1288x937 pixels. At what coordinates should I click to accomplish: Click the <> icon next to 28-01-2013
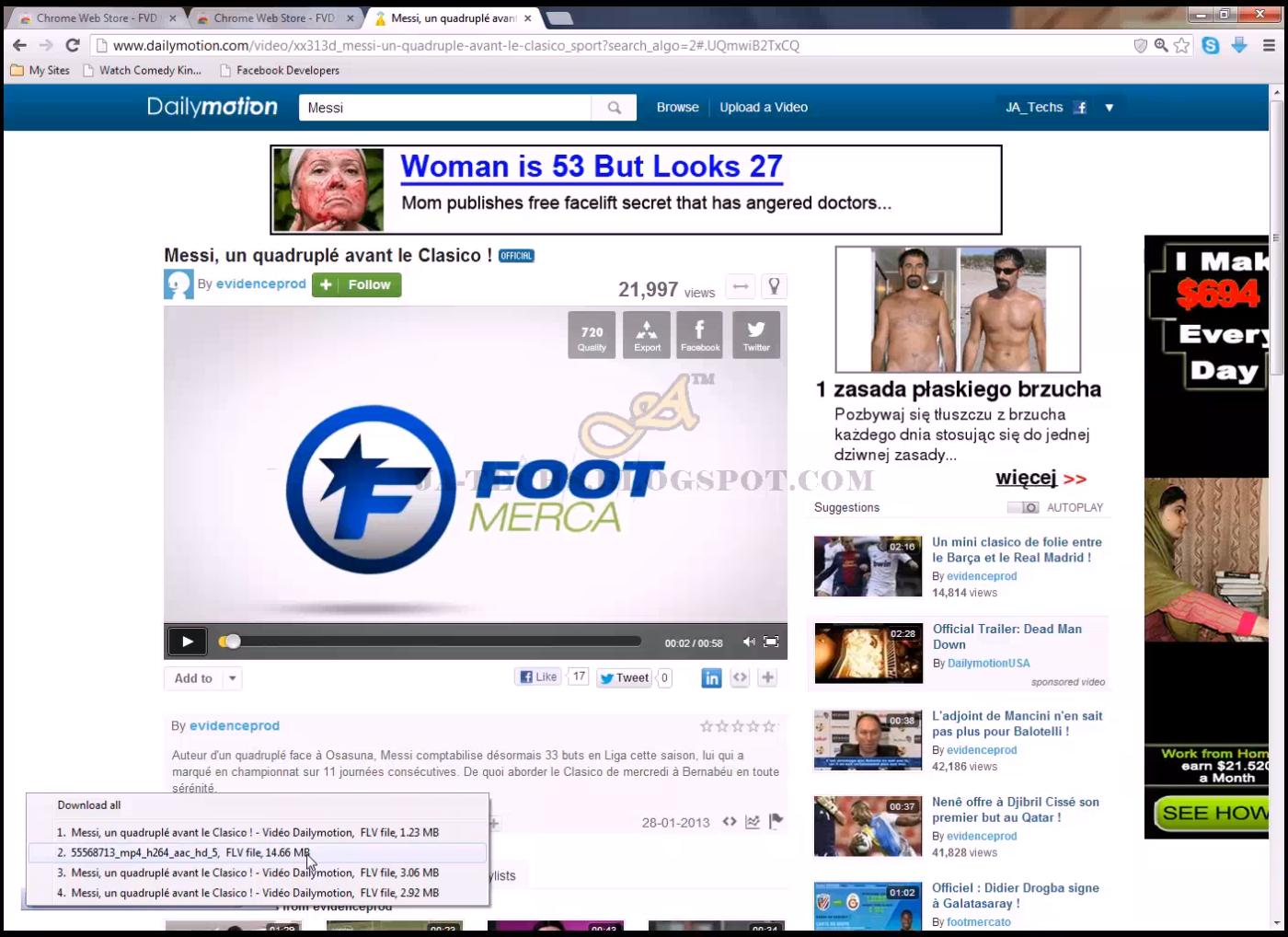(730, 822)
